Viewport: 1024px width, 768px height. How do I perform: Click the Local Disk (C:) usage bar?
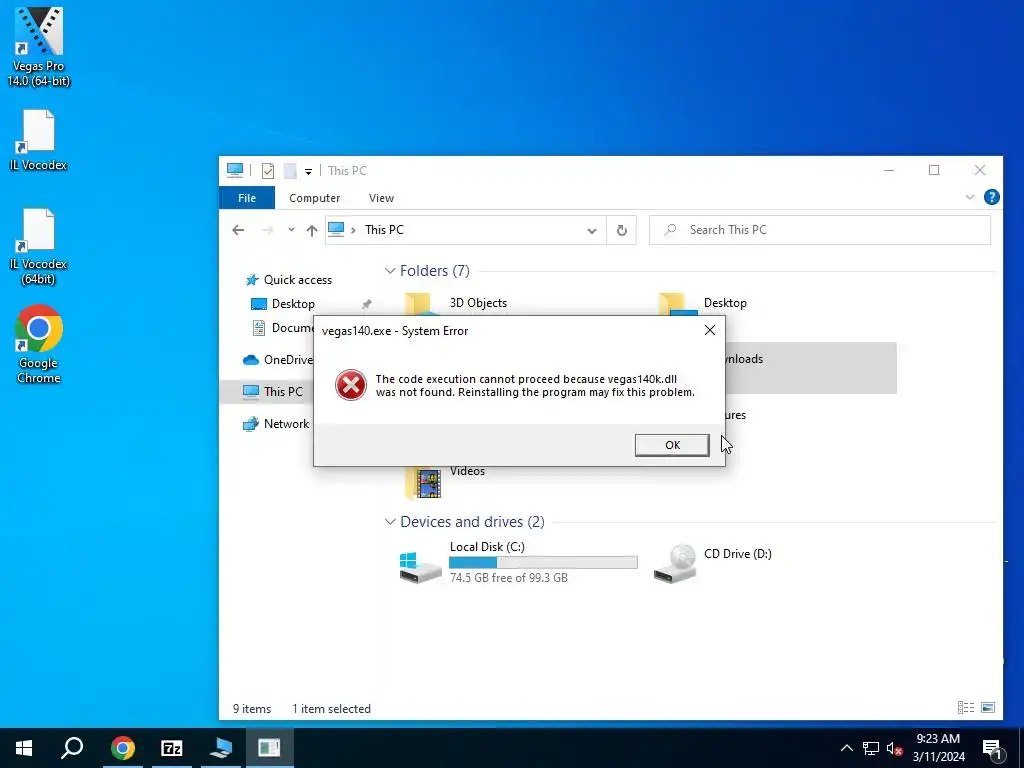[543, 562]
